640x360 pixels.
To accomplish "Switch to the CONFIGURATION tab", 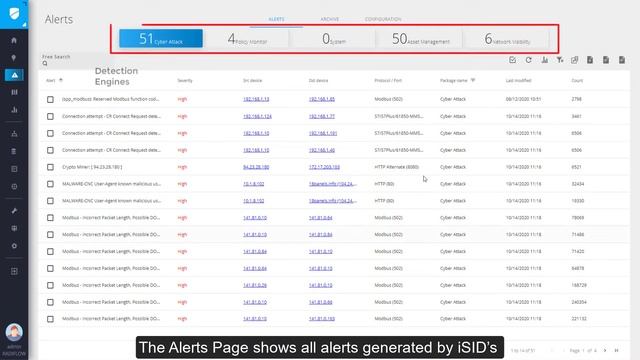I will coord(383,19).
